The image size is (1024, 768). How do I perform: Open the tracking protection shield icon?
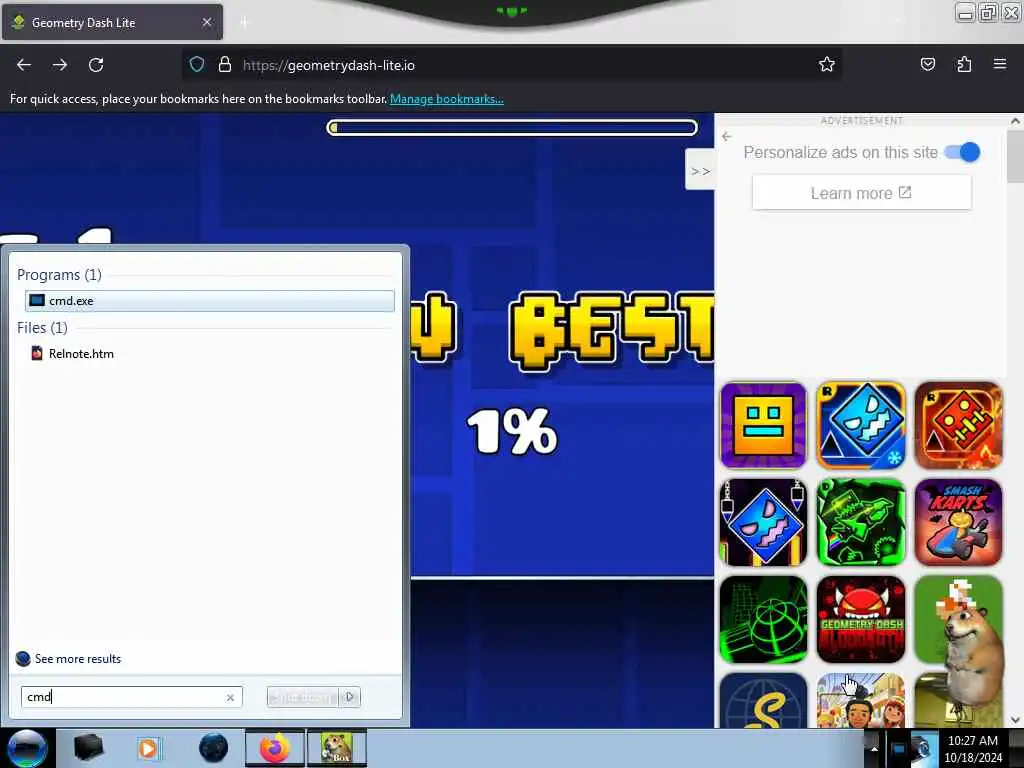click(x=197, y=65)
